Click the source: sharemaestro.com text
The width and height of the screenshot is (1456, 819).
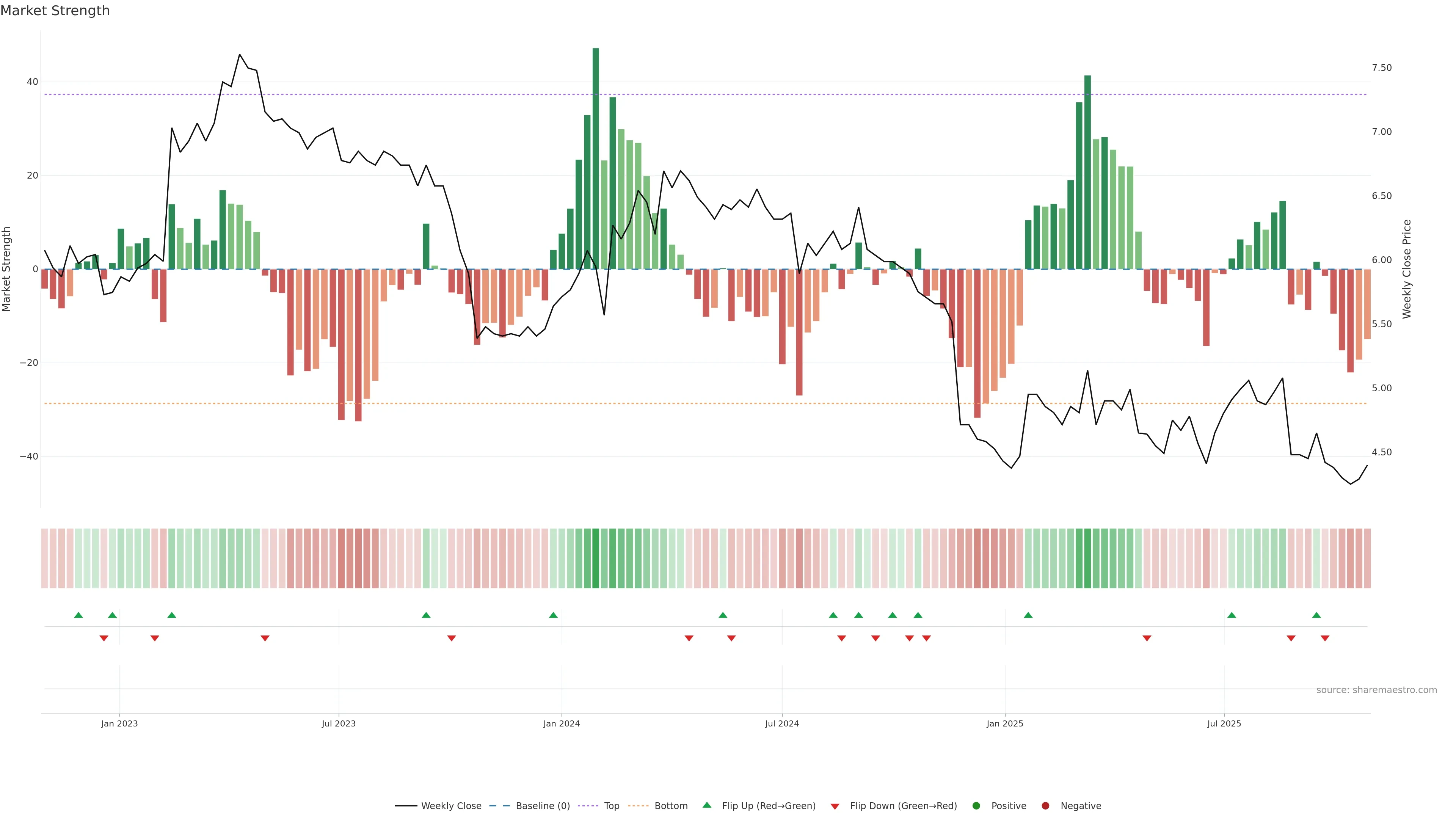click(1376, 690)
